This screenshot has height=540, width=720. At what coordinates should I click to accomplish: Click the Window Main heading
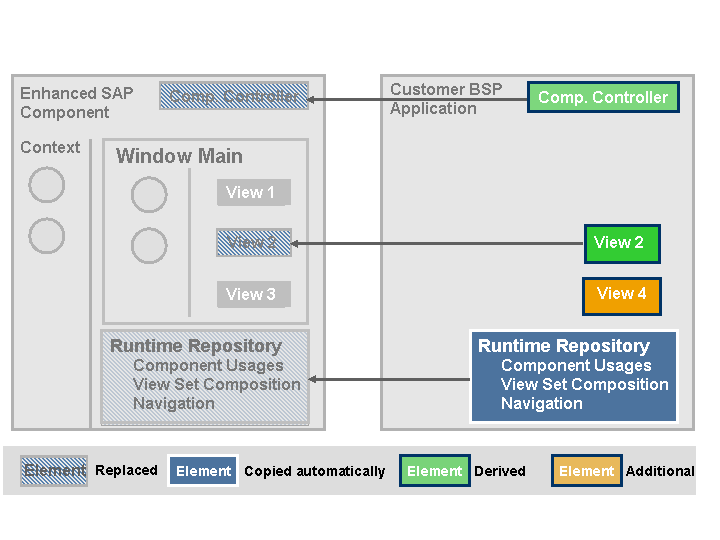(179, 156)
